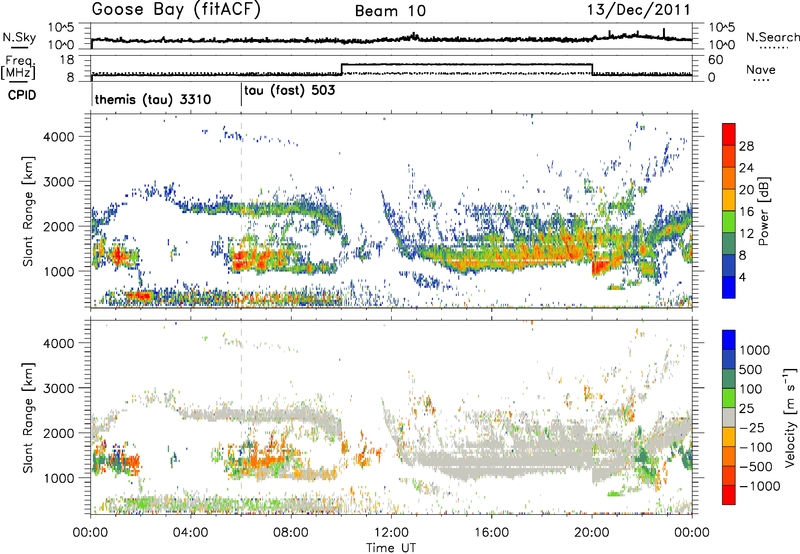Screen dimensions: 800x554
Task: Click the 'tau (fast) 503' CPID text
Action: [x=290, y=91]
